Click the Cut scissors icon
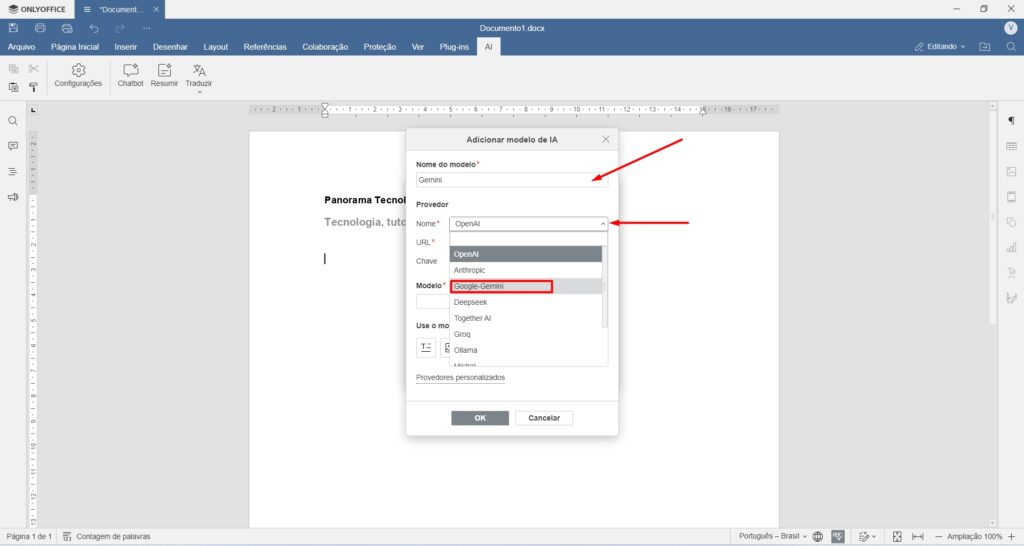1024x546 pixels. [x=33, y=69]
